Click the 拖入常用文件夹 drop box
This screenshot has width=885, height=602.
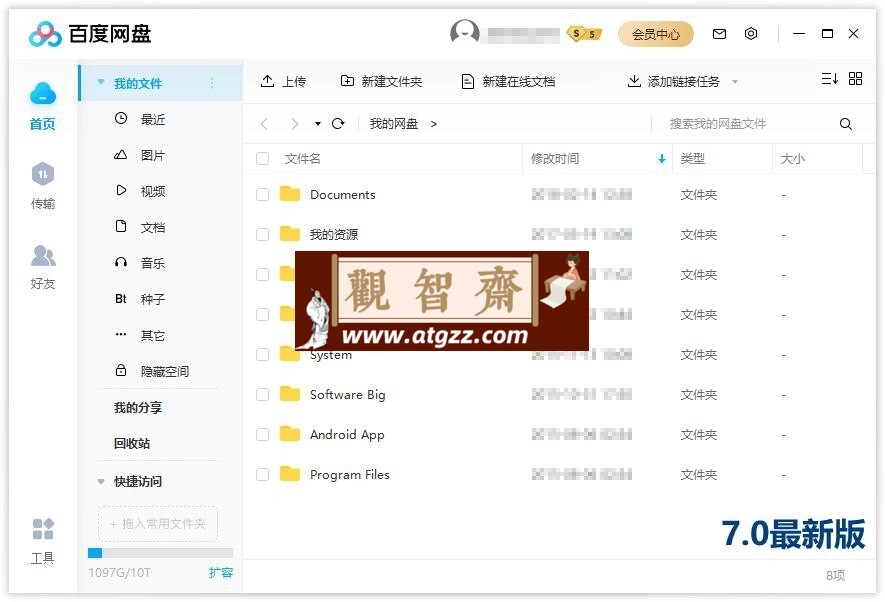[158, 524]
